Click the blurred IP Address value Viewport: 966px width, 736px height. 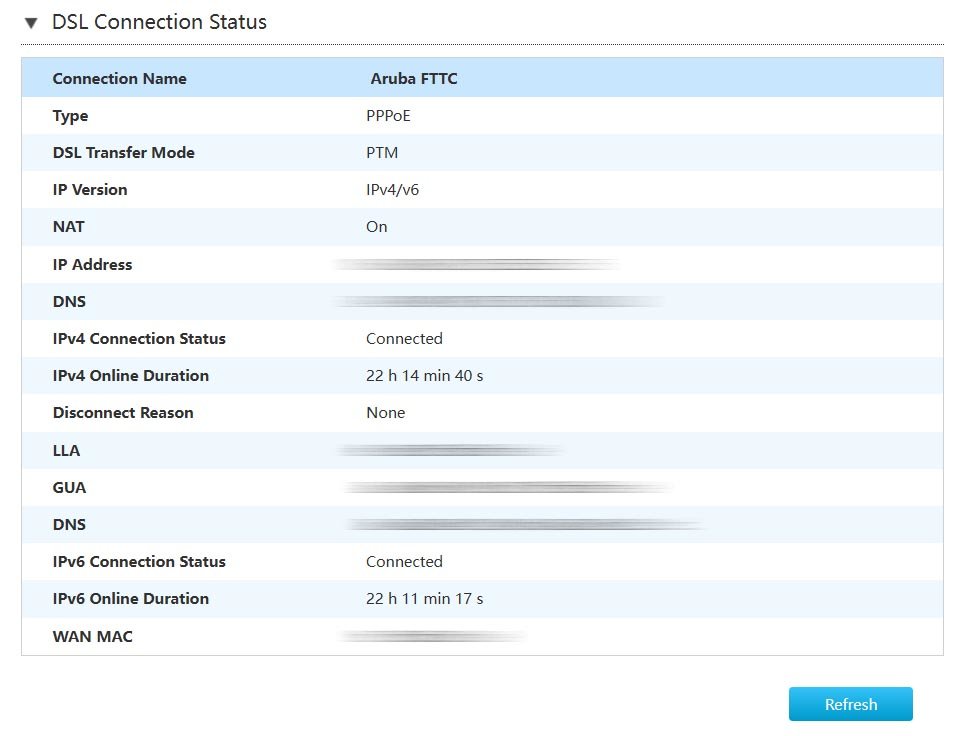pos(475,265)
